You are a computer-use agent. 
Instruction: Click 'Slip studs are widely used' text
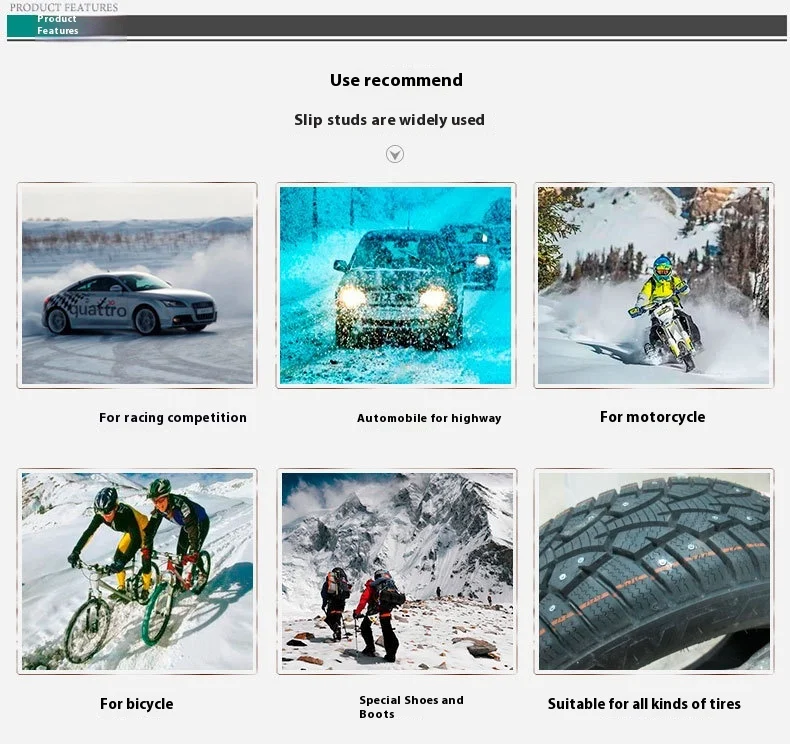[x=389, y=120]
